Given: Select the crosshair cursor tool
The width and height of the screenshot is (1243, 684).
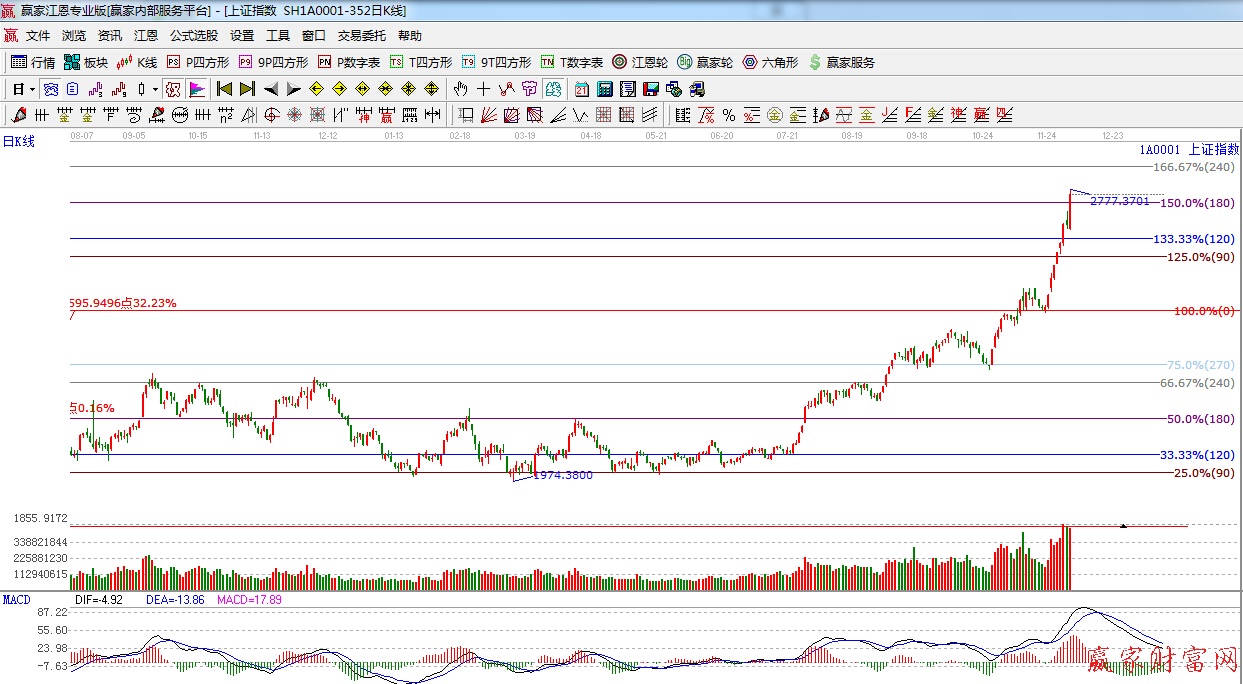Looking at the screenshot, I should tap(484, 89).
